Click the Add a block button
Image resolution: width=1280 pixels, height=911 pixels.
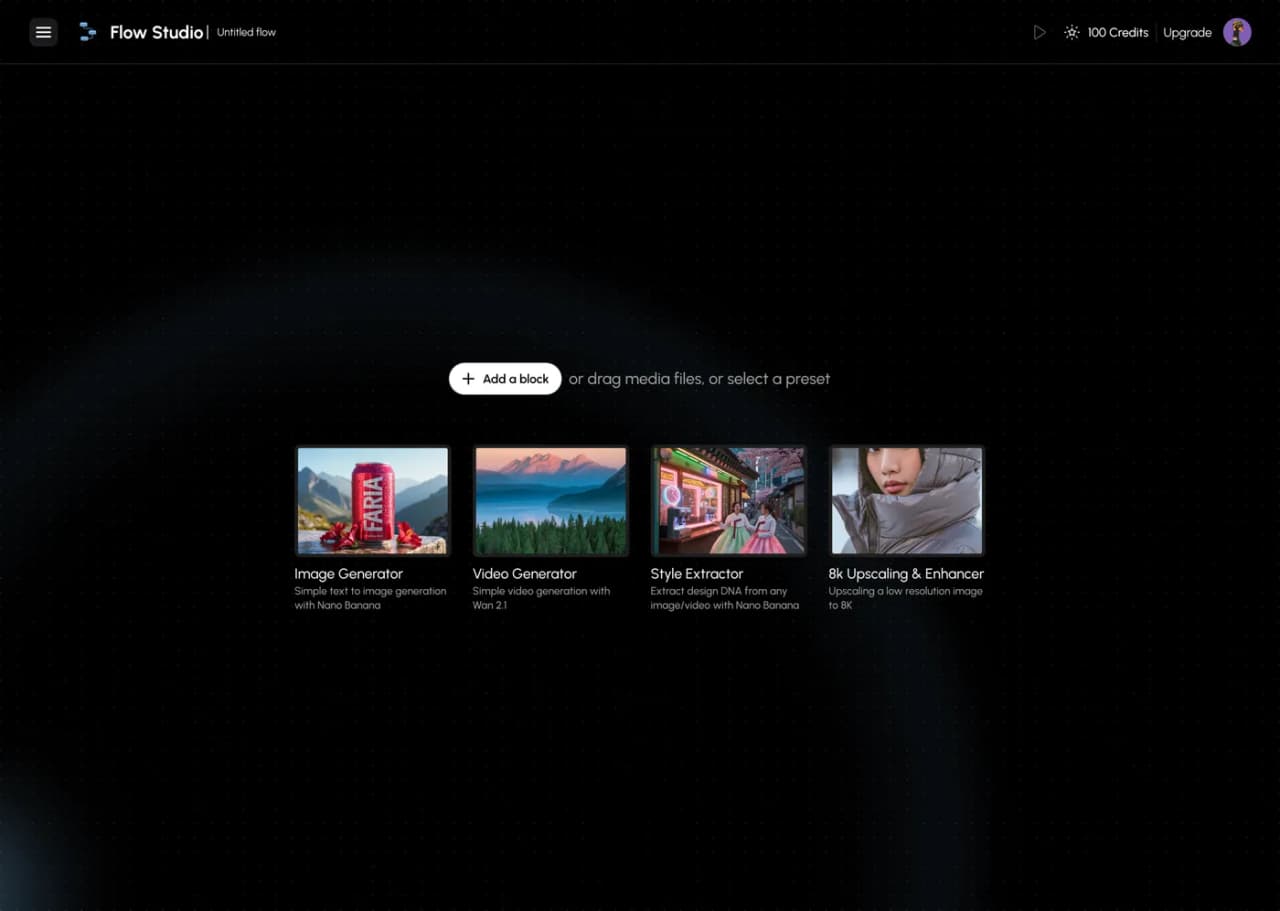click(505, 379)
